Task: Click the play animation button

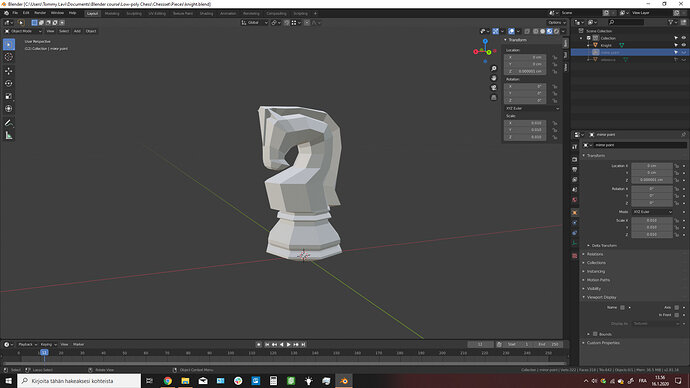Action: [289, 344]
